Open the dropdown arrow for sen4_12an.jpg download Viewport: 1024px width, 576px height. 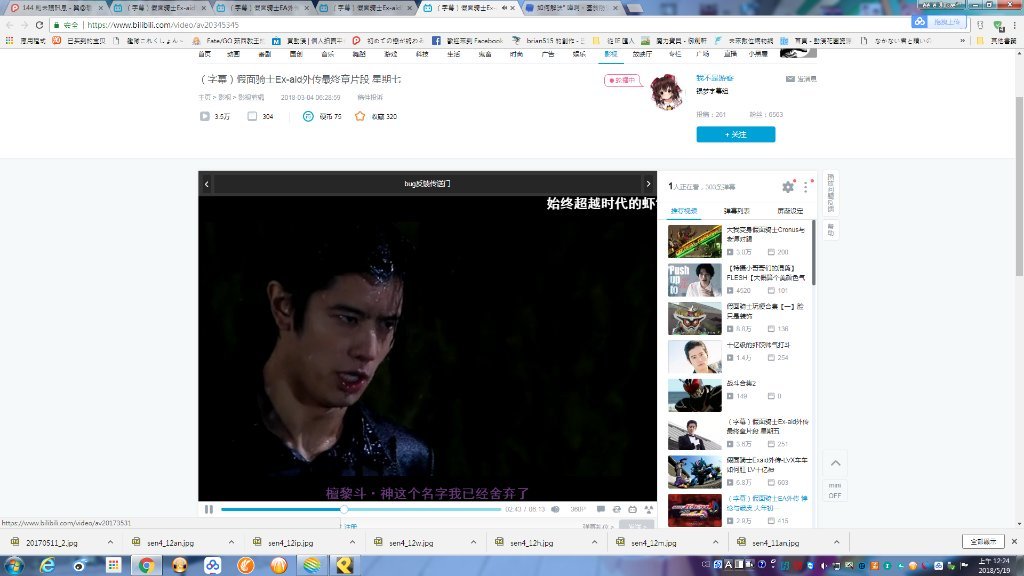coord(231,543)
